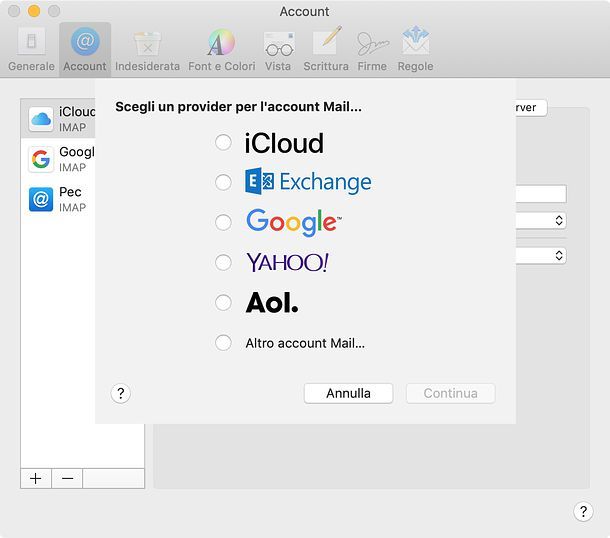Click the YAHOO! logo in provider list

point(287,262)
